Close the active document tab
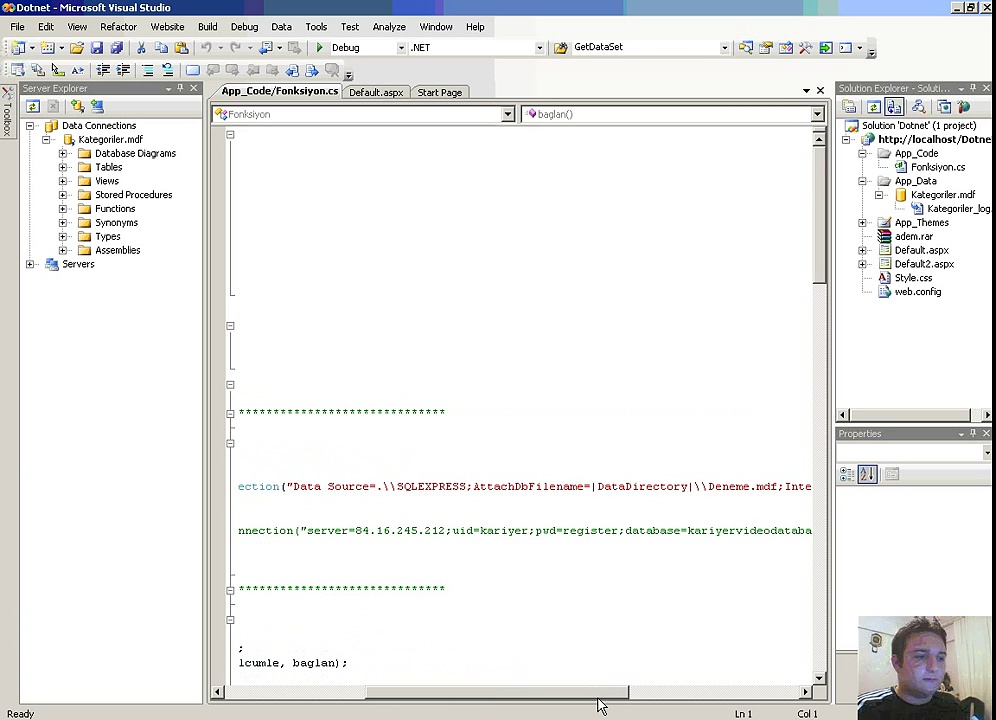The width and height of the screenshot is (996, 720). click(x=820, y=91)
